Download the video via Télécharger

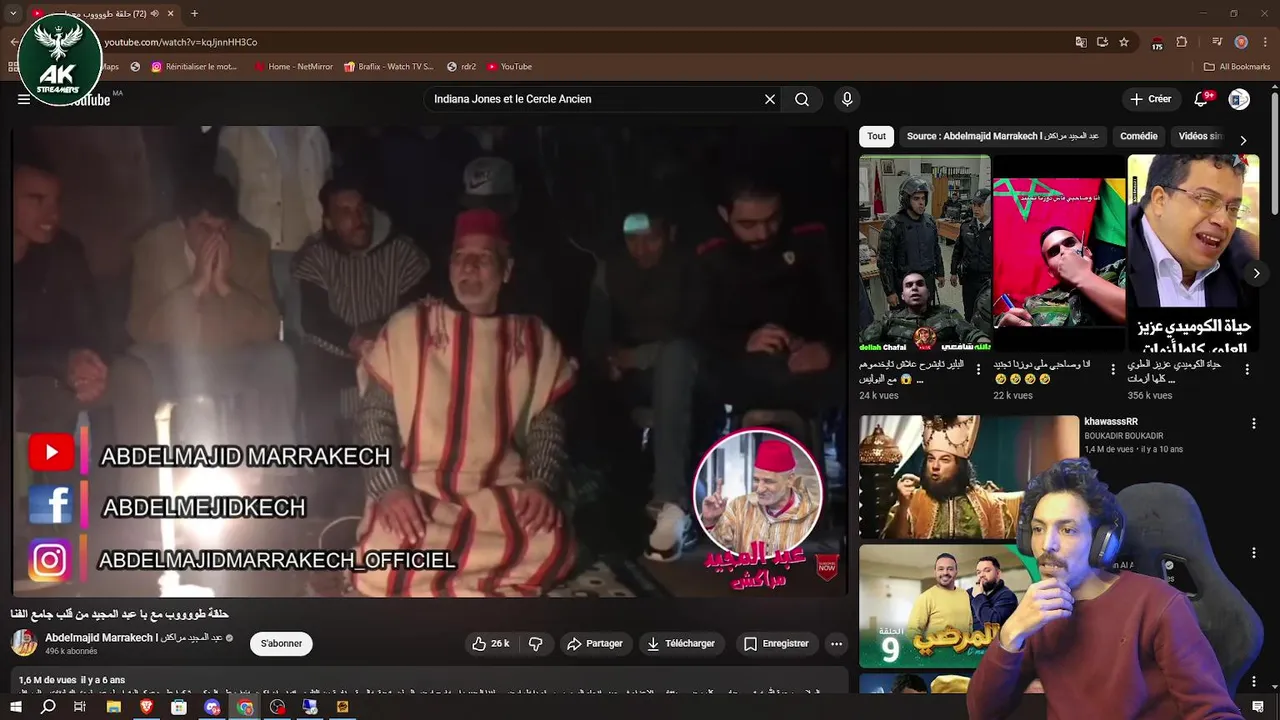(x=681, y=644)
